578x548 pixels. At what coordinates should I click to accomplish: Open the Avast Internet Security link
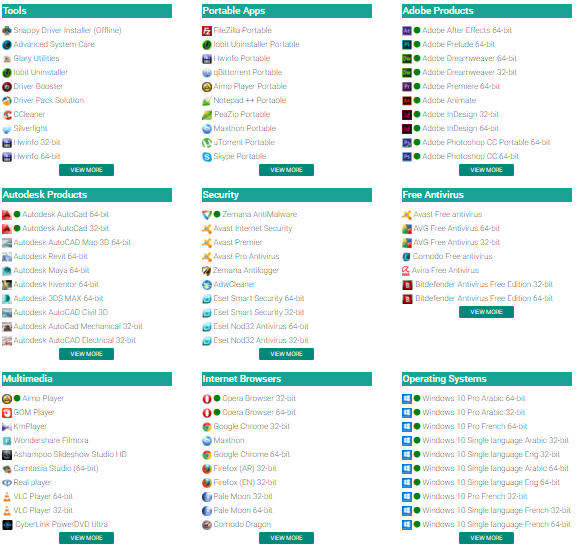tap(253, 228)
